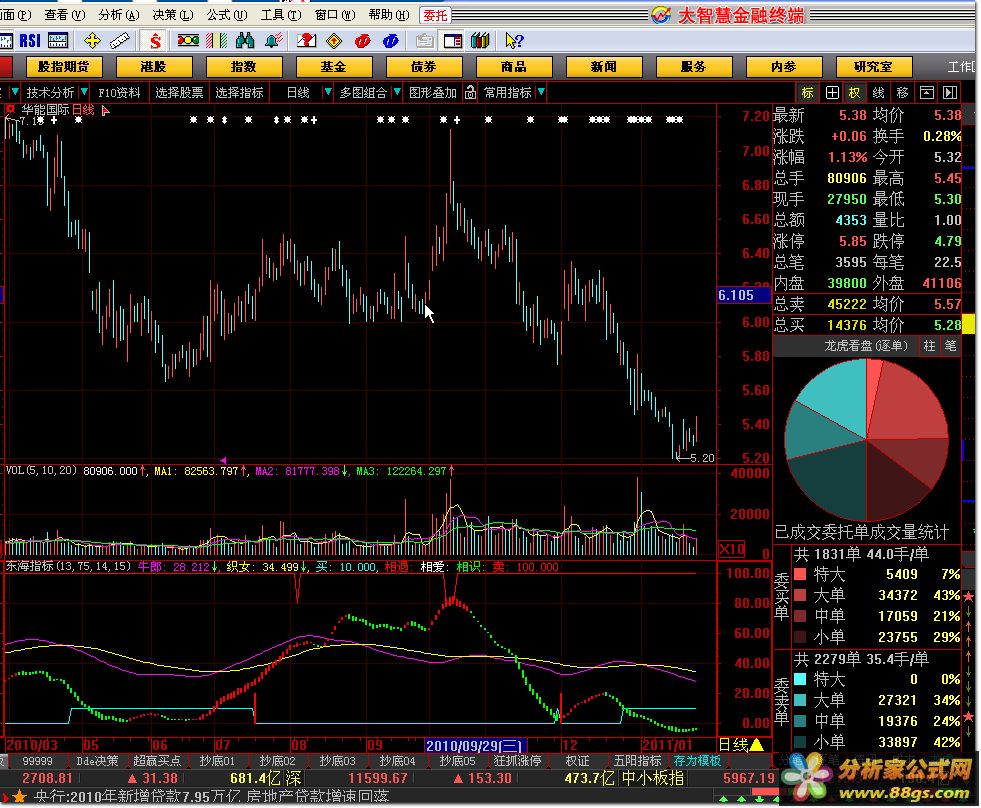Open the 多图组合 dropdown arrow
981x808 pixels.
click(397, 93)
